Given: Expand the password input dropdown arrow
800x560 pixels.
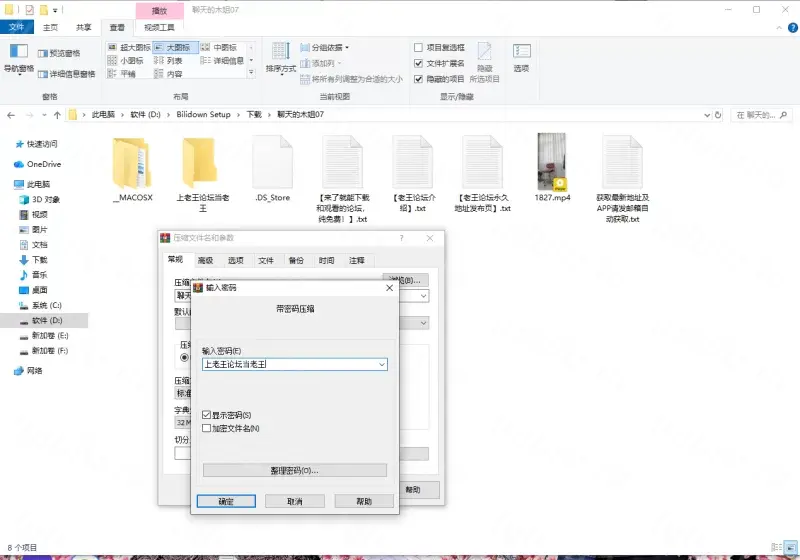Looking at the screenshot, I should click(x=381, y=365).
